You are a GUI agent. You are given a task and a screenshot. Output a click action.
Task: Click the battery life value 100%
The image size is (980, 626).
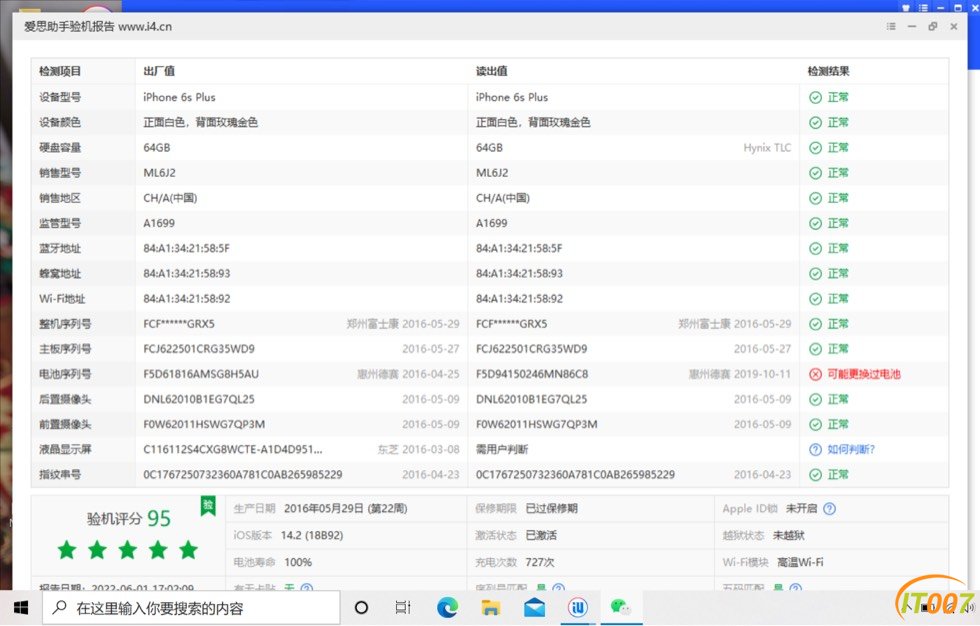[298, 562]
